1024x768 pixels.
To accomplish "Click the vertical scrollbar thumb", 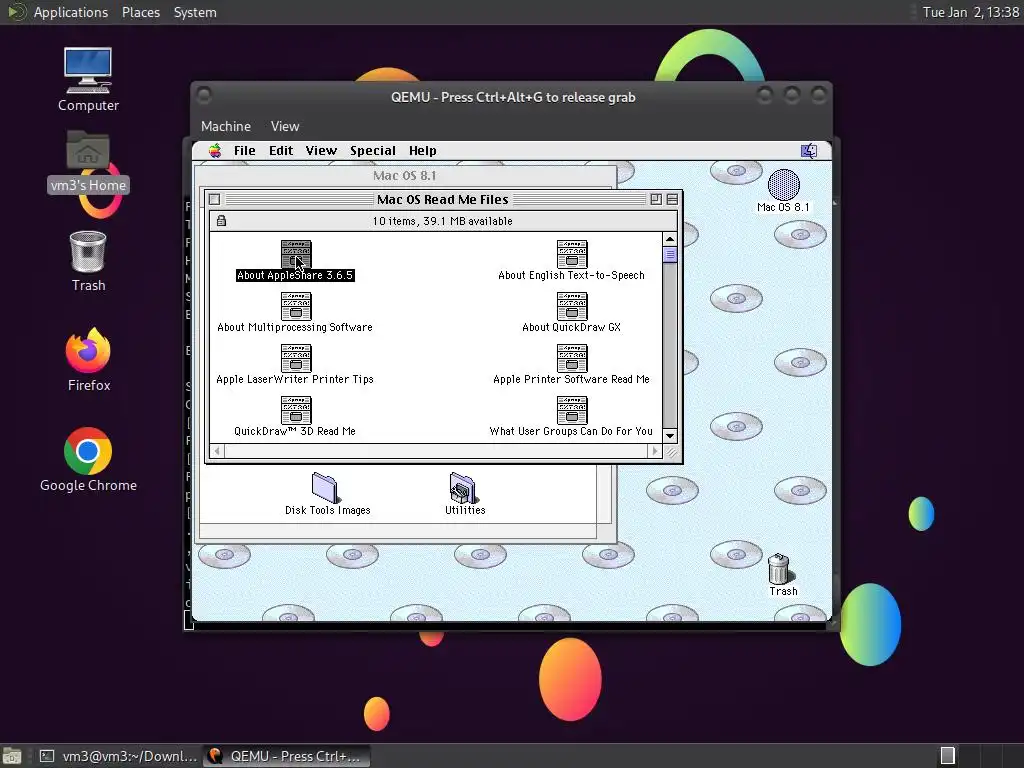I will click(x=669, y=255).
